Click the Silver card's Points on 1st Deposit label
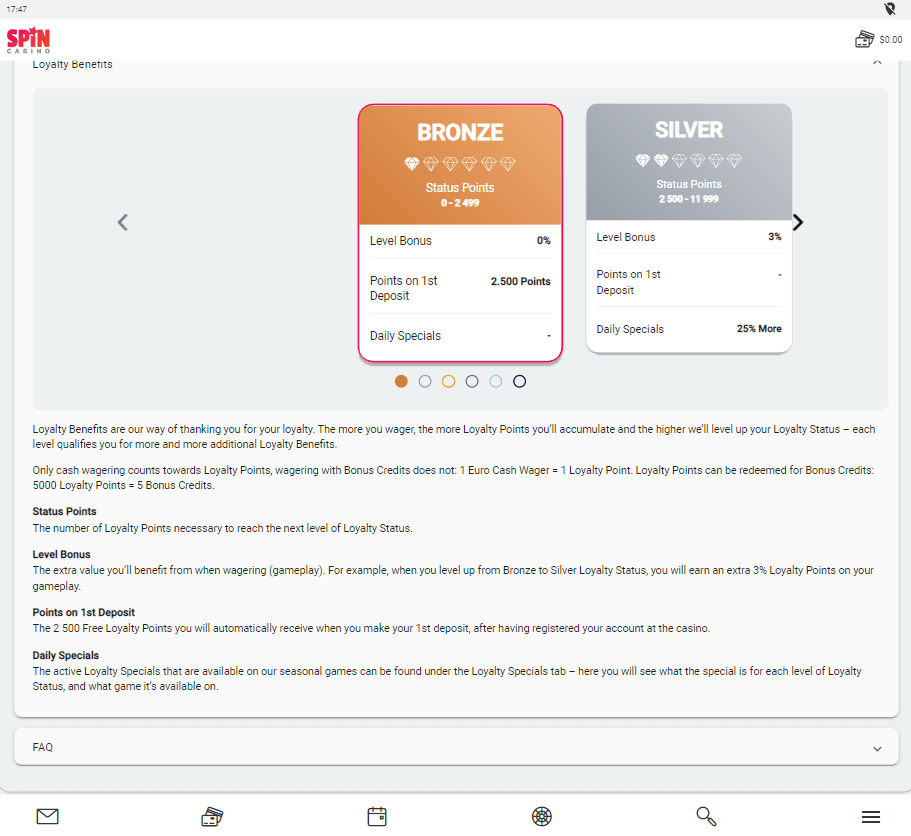The image size is (911, 836). click(628, 282)
